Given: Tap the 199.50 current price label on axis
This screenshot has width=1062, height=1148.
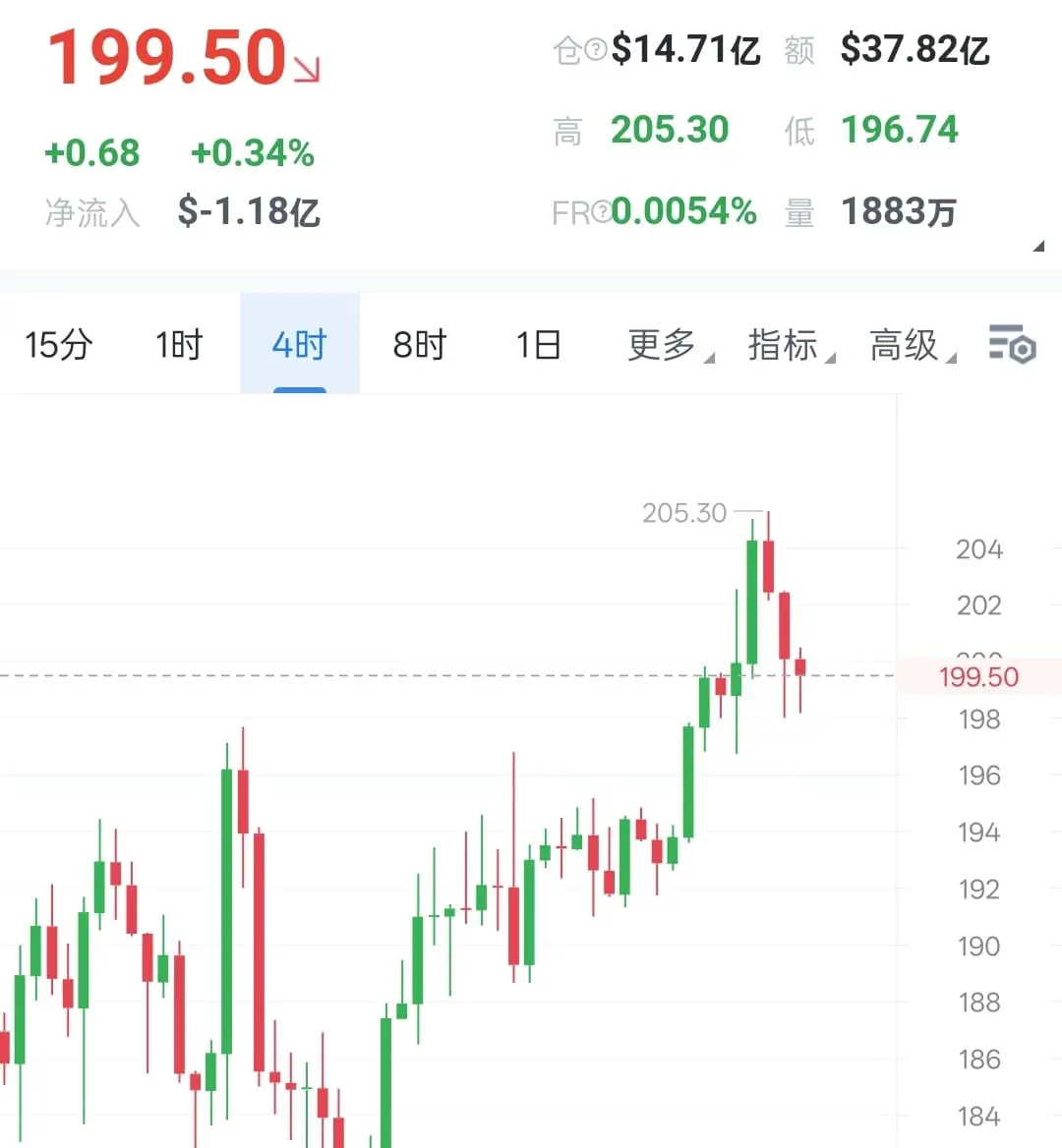Looking at the screenshot, I should pyautogui.click(x=978, y=676).
